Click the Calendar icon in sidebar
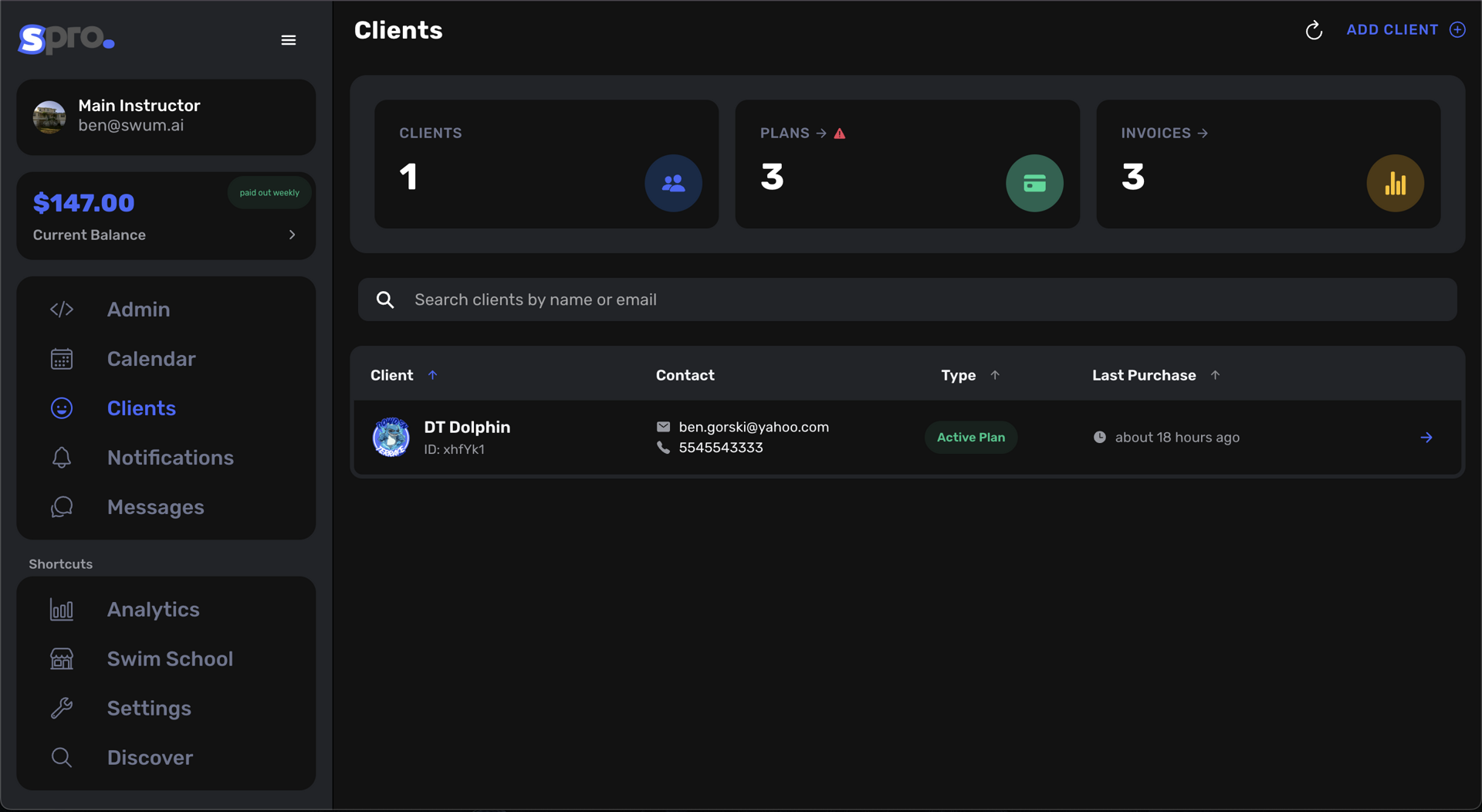This screenshot has height=812, width=1482. point(62,359)
